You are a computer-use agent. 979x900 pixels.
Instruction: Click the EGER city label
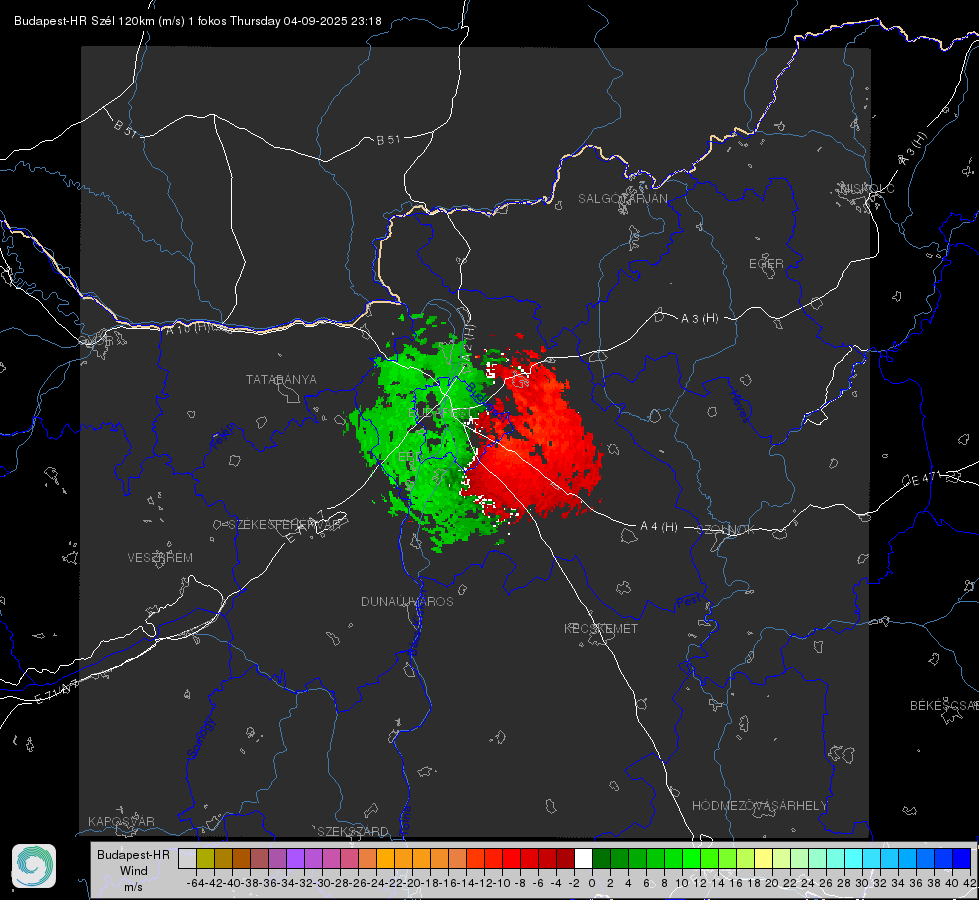[766, 264]
